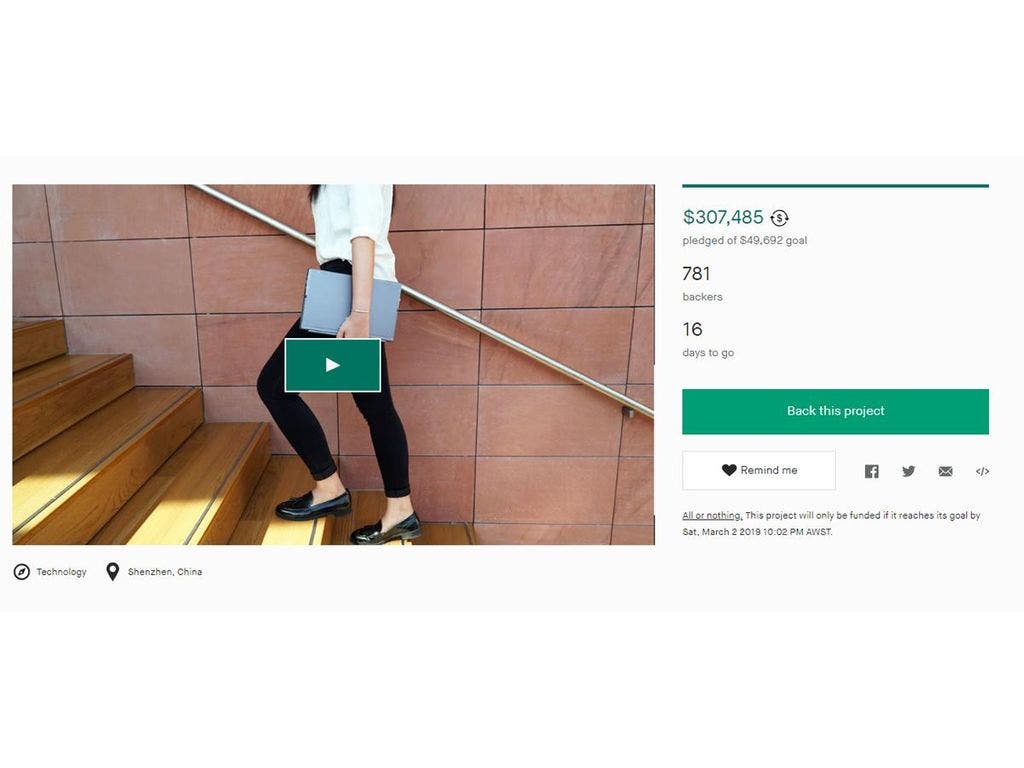This screenshot has width=1024, height=768.
Task: Click the currency conversion icon beside $307,485
Action: (779, 217)
